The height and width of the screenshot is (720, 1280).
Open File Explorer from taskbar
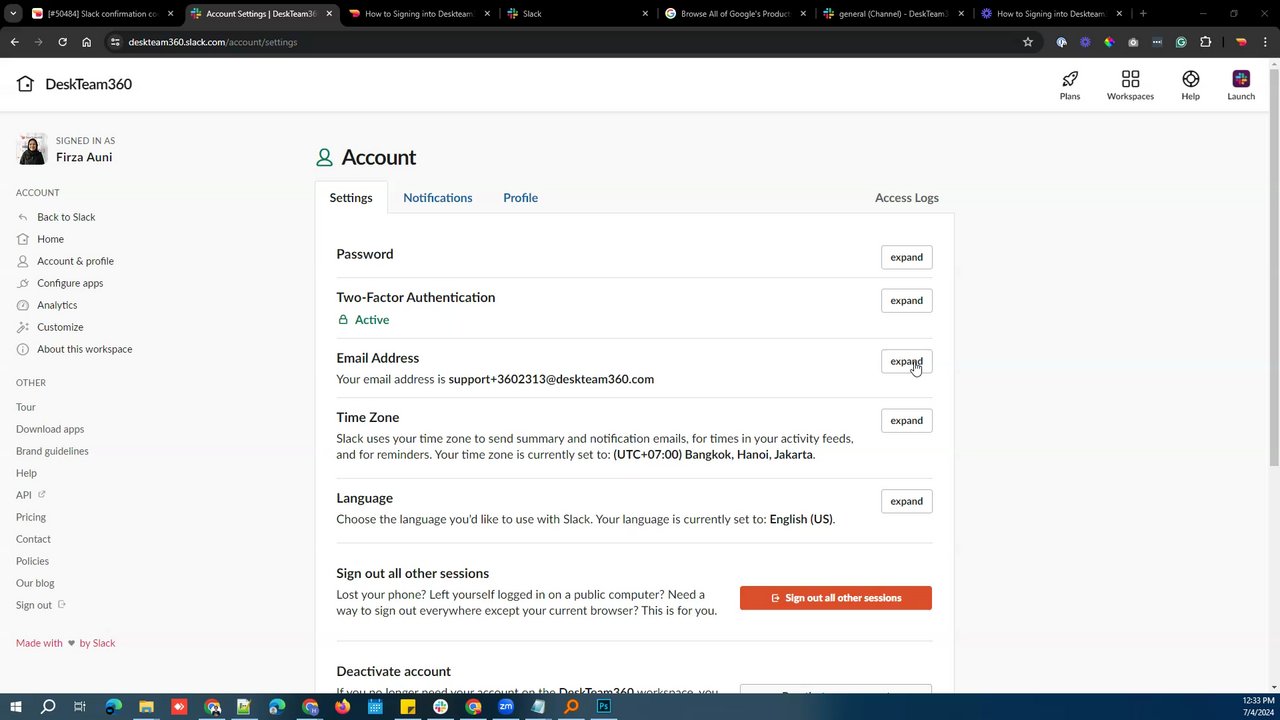146,706
